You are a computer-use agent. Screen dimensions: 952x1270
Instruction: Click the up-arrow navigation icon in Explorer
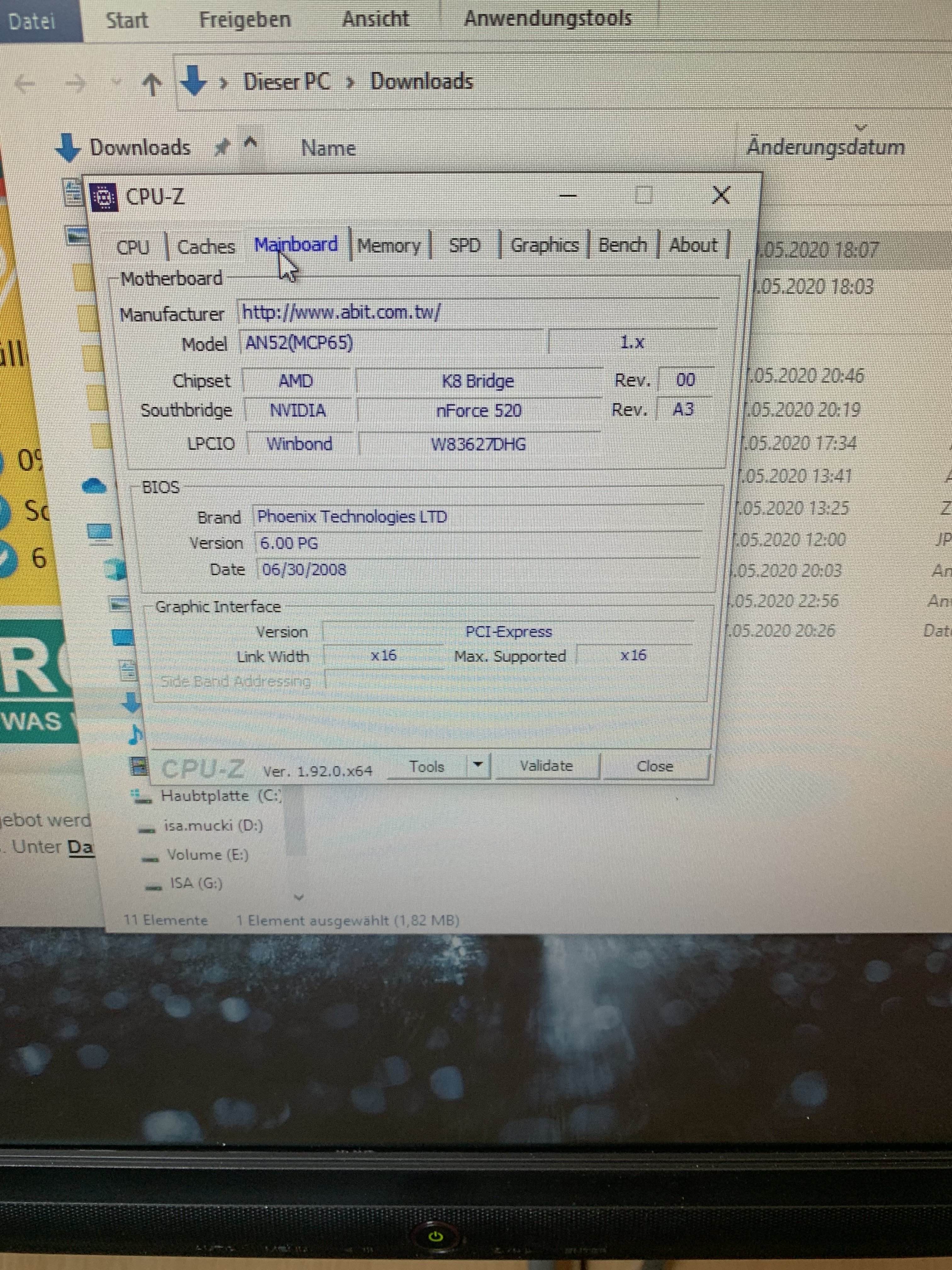pos(152,84)
